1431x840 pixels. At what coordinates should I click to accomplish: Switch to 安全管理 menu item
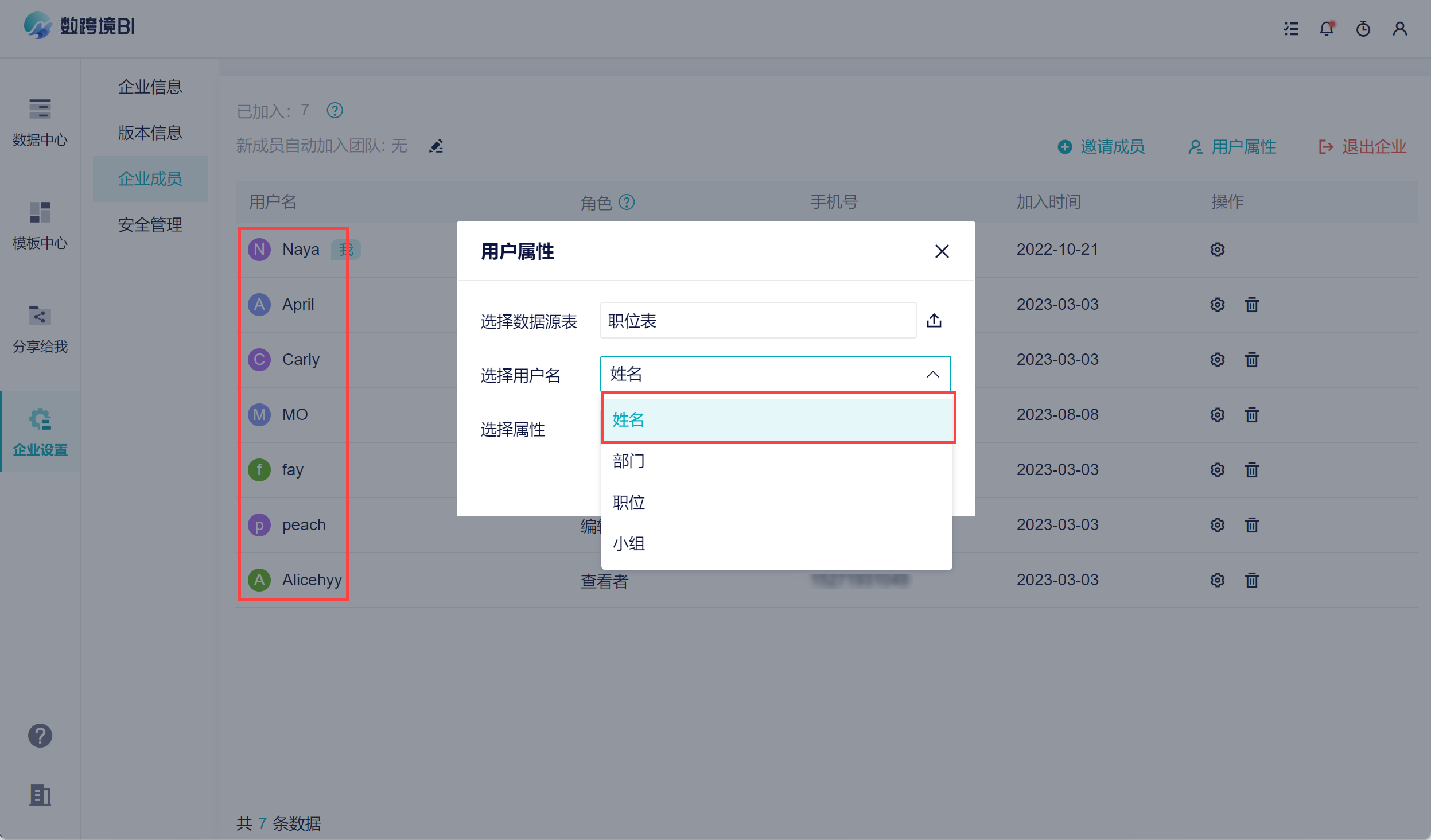coord(150,224)
